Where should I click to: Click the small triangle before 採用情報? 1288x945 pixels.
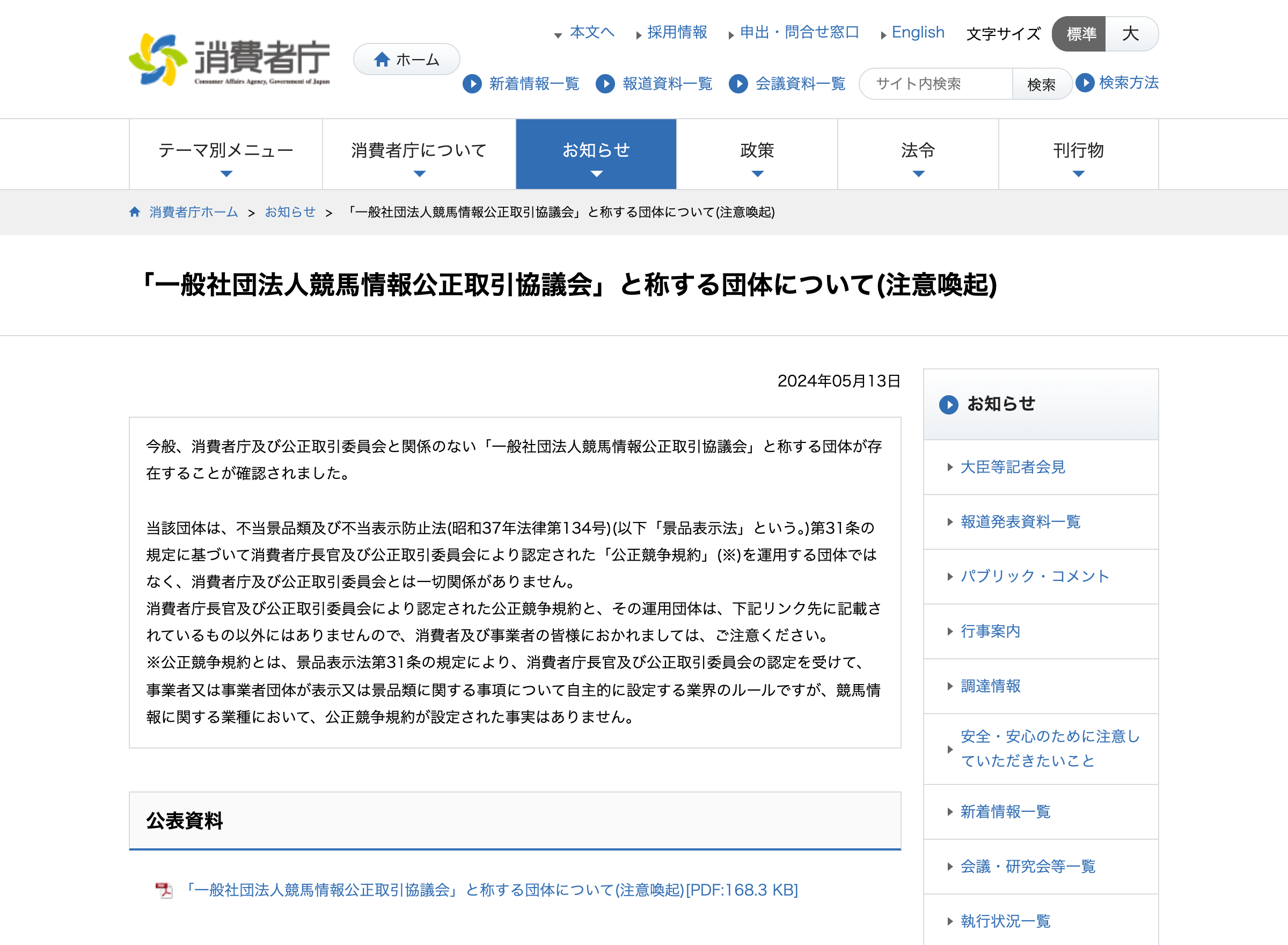(639, 35)
